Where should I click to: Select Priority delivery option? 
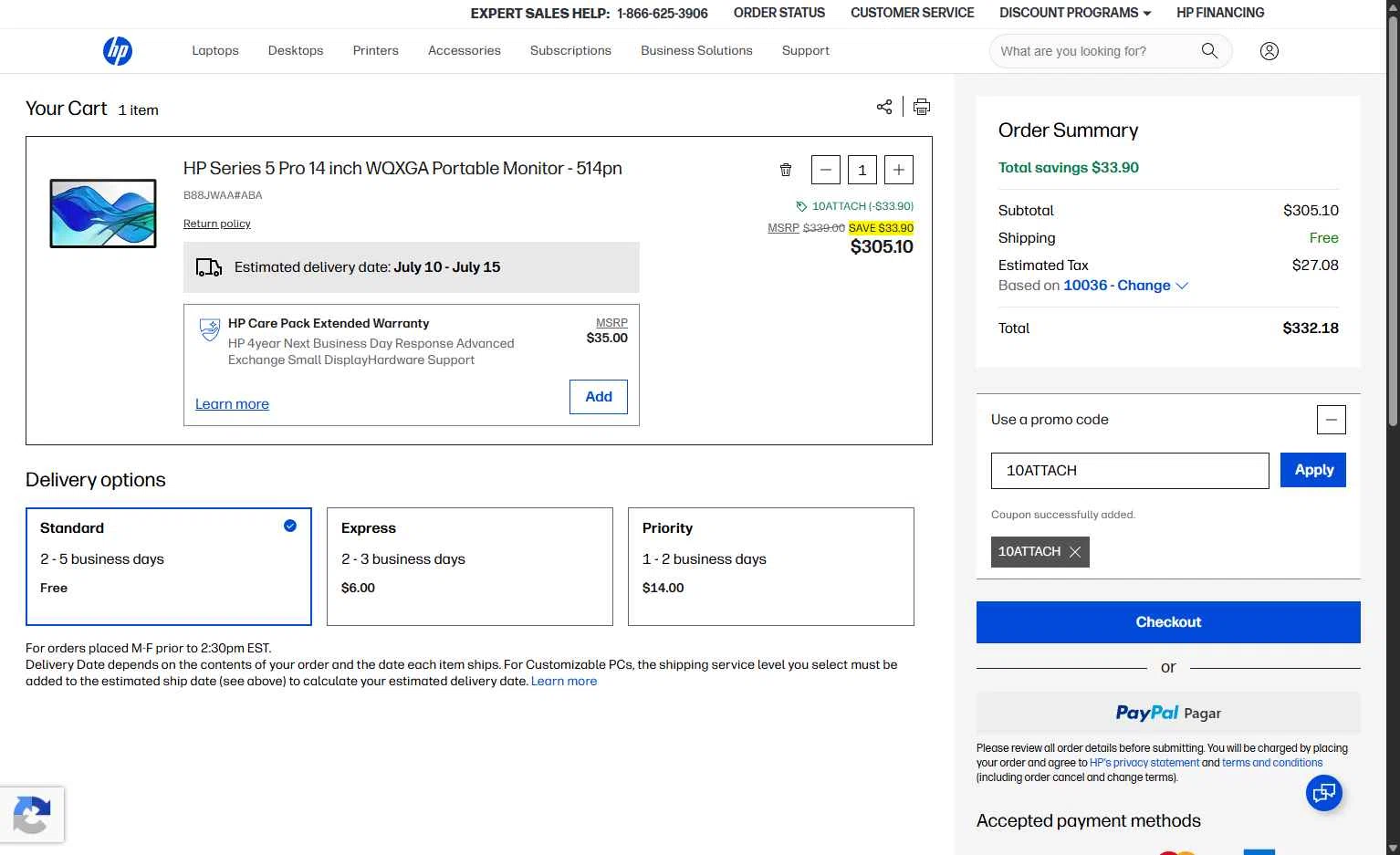pyautogui.click(x=771, y=567)
